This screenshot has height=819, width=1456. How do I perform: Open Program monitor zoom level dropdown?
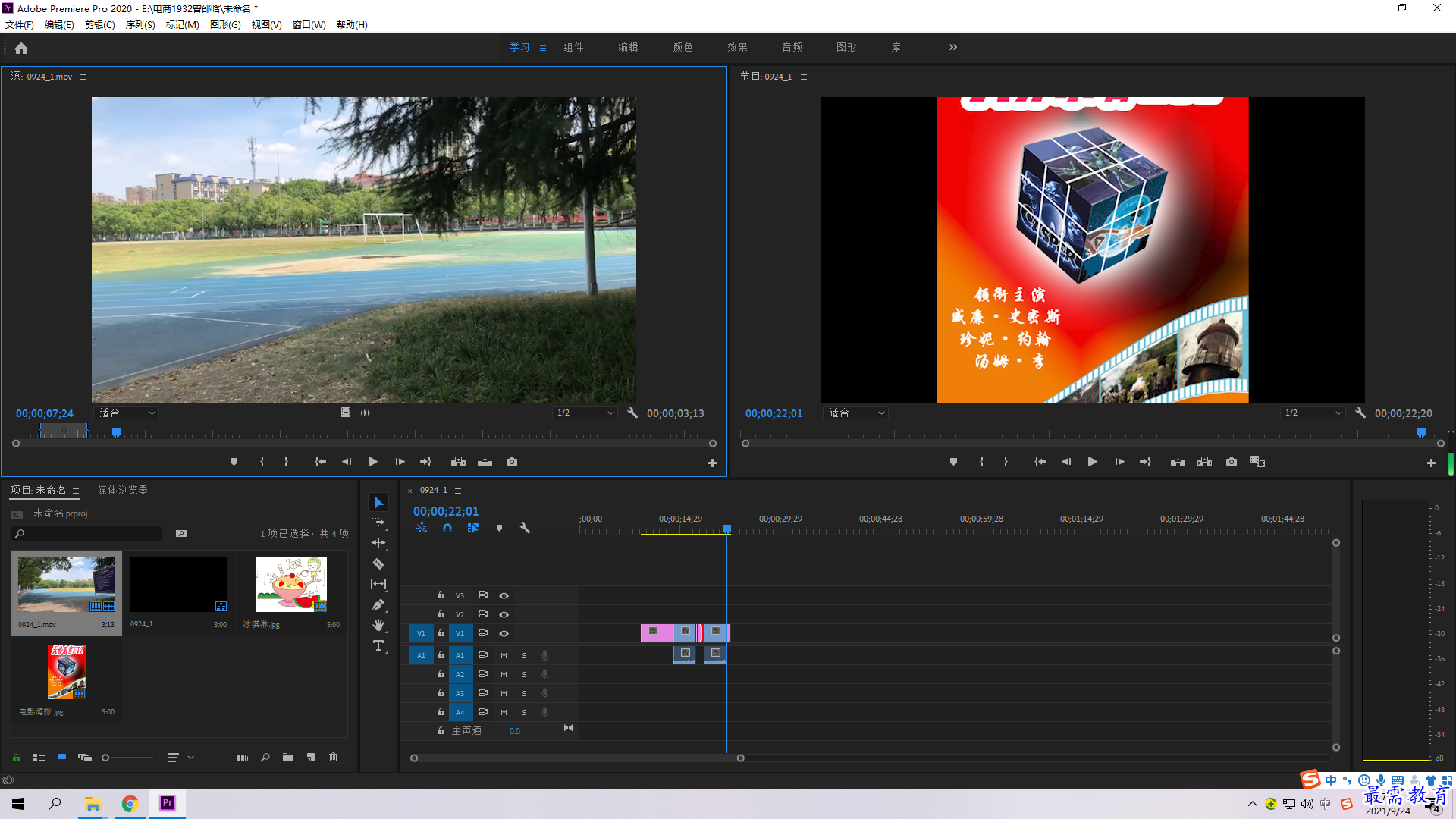click(x=856, y=413)
